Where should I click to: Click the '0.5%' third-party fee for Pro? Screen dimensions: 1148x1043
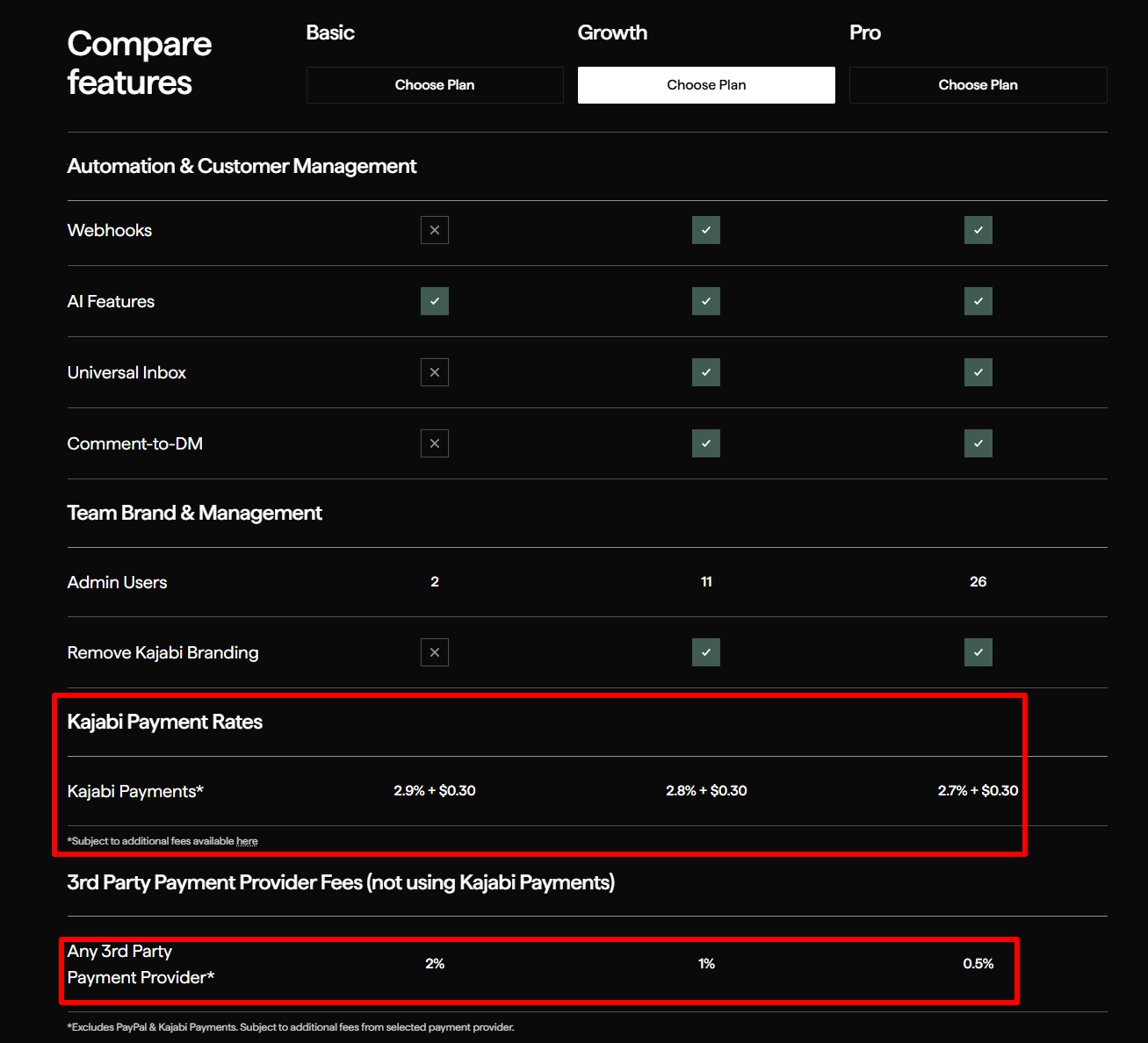click(978, 963)
